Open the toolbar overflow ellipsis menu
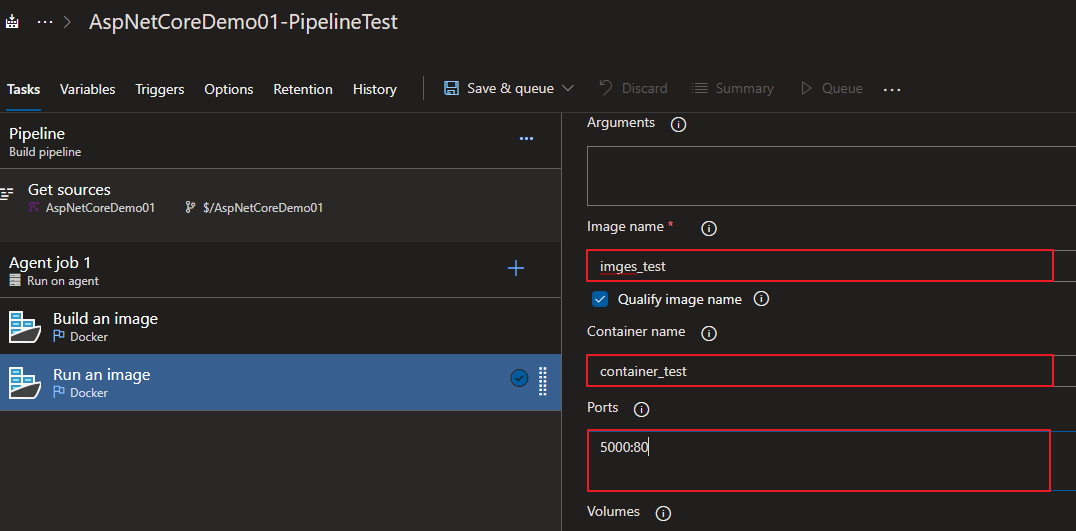1076x531 pixels. [892, 89]
